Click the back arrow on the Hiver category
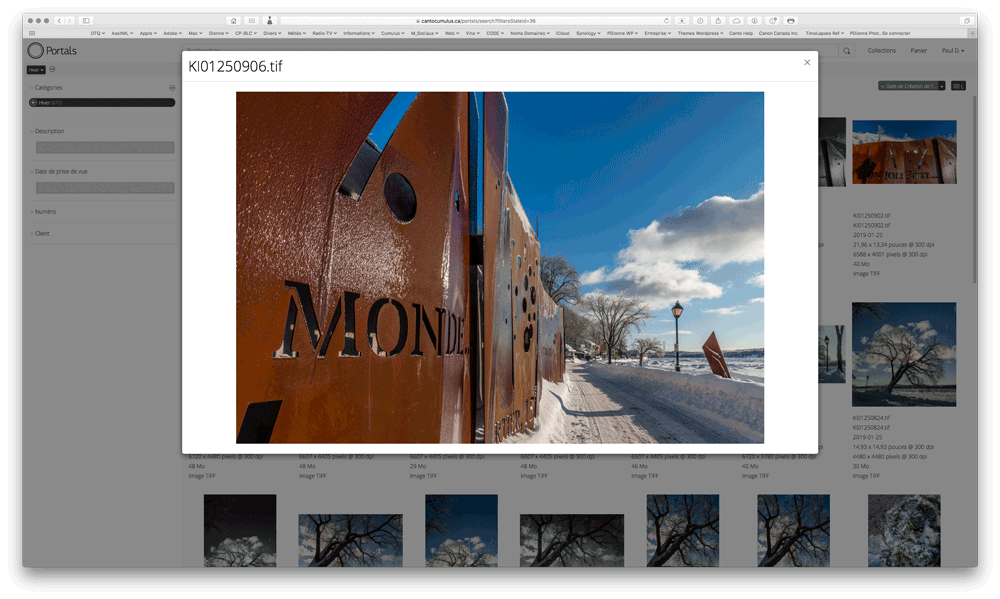The image size is (1000, 599). (33, 103)
